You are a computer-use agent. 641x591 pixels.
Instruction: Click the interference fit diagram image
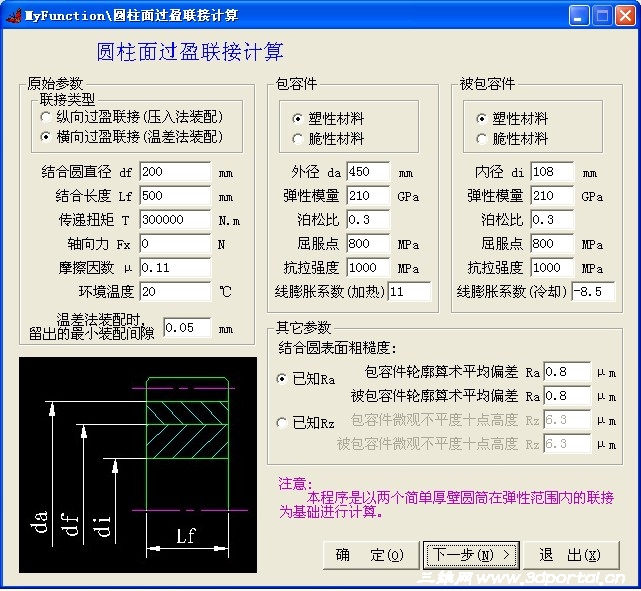(x=138, y=465)
